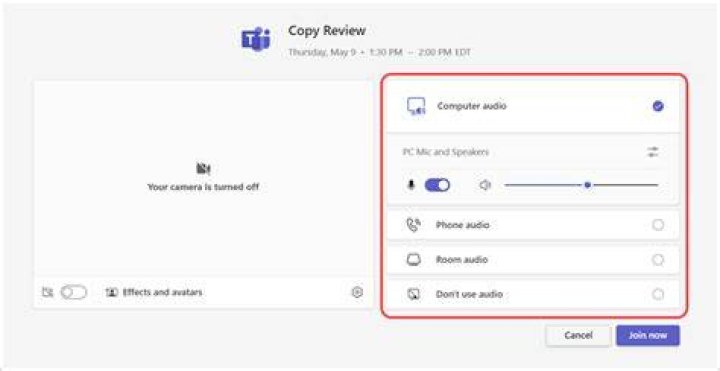Open the video settings gear icon
Image resolution: width=720 pixels, height=371 pixels.
tap(357, 292)
